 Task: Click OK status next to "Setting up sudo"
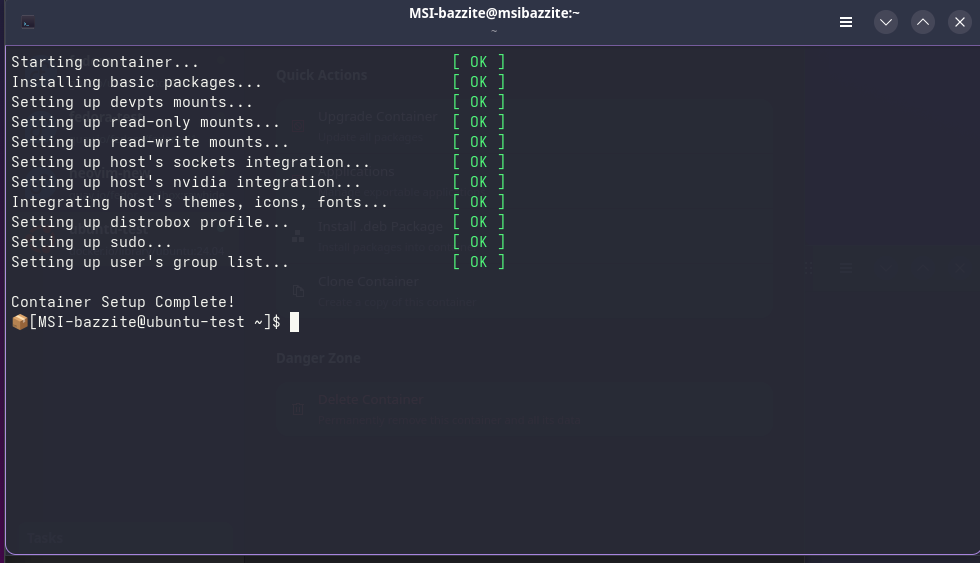click(x=479, y=242)
